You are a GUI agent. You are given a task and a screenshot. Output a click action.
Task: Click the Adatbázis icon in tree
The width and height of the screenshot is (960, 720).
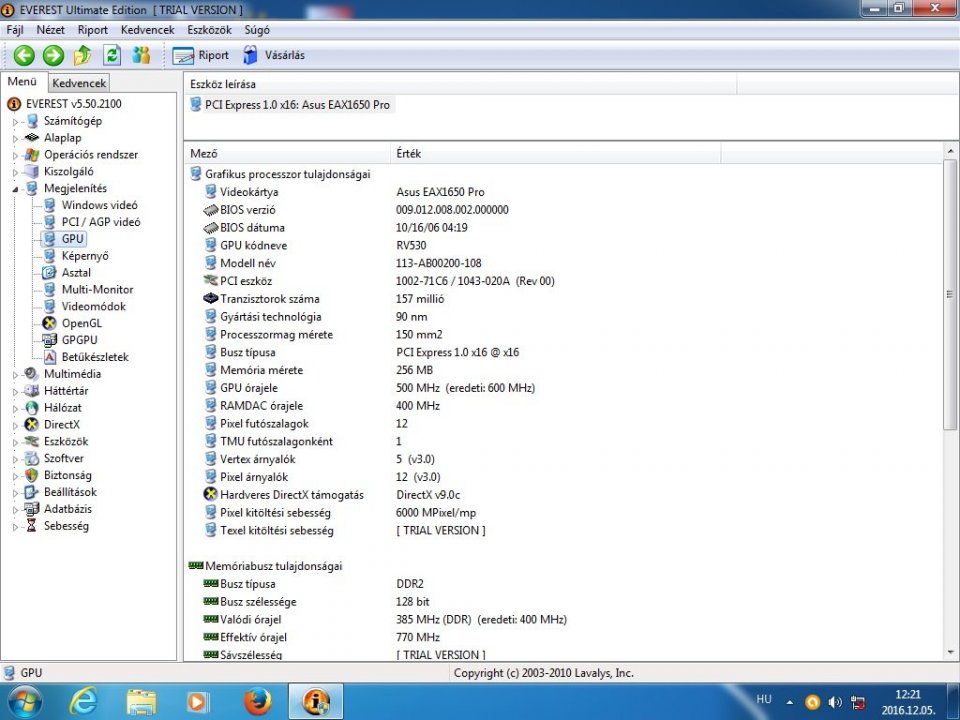pos(31,509)
